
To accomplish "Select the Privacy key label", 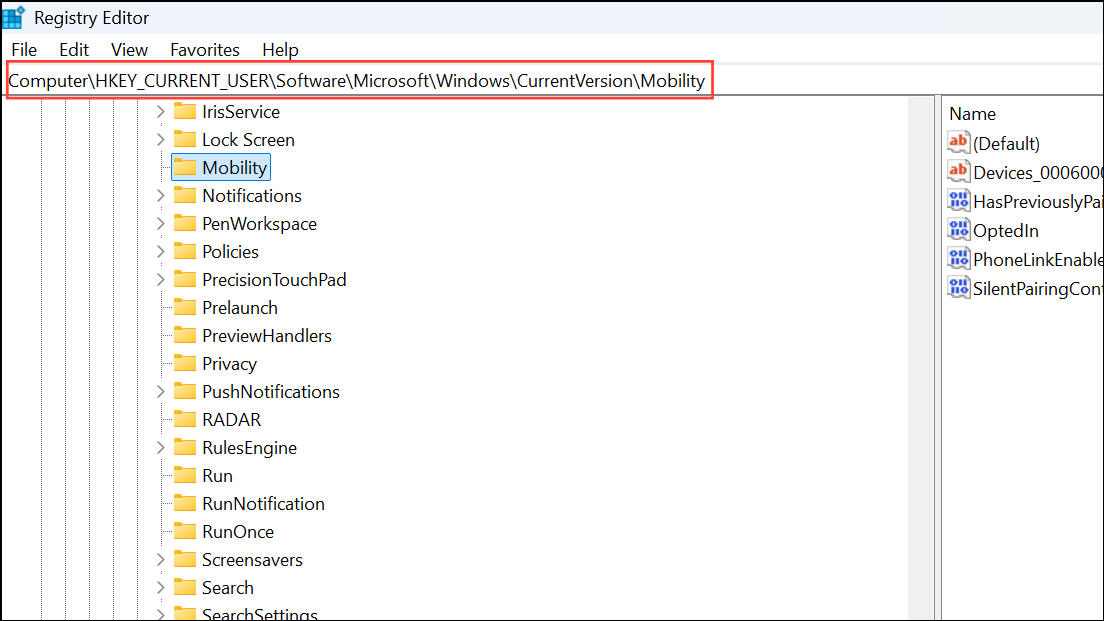I will tap(230, 364).
